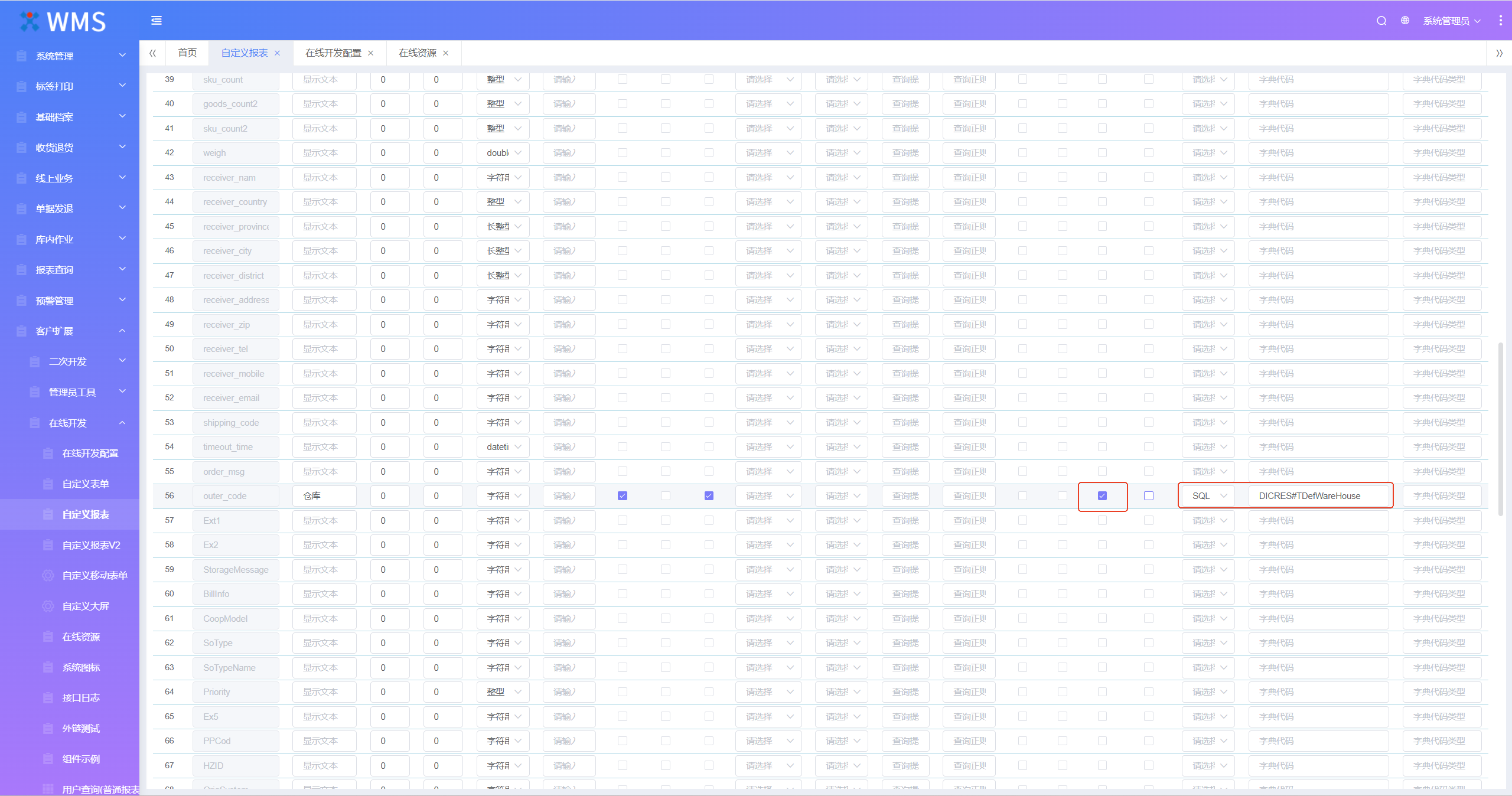Viewport: 1512px width, 796px height.
Task: Close the 自定义报表 tab
Action: [277, 53]
